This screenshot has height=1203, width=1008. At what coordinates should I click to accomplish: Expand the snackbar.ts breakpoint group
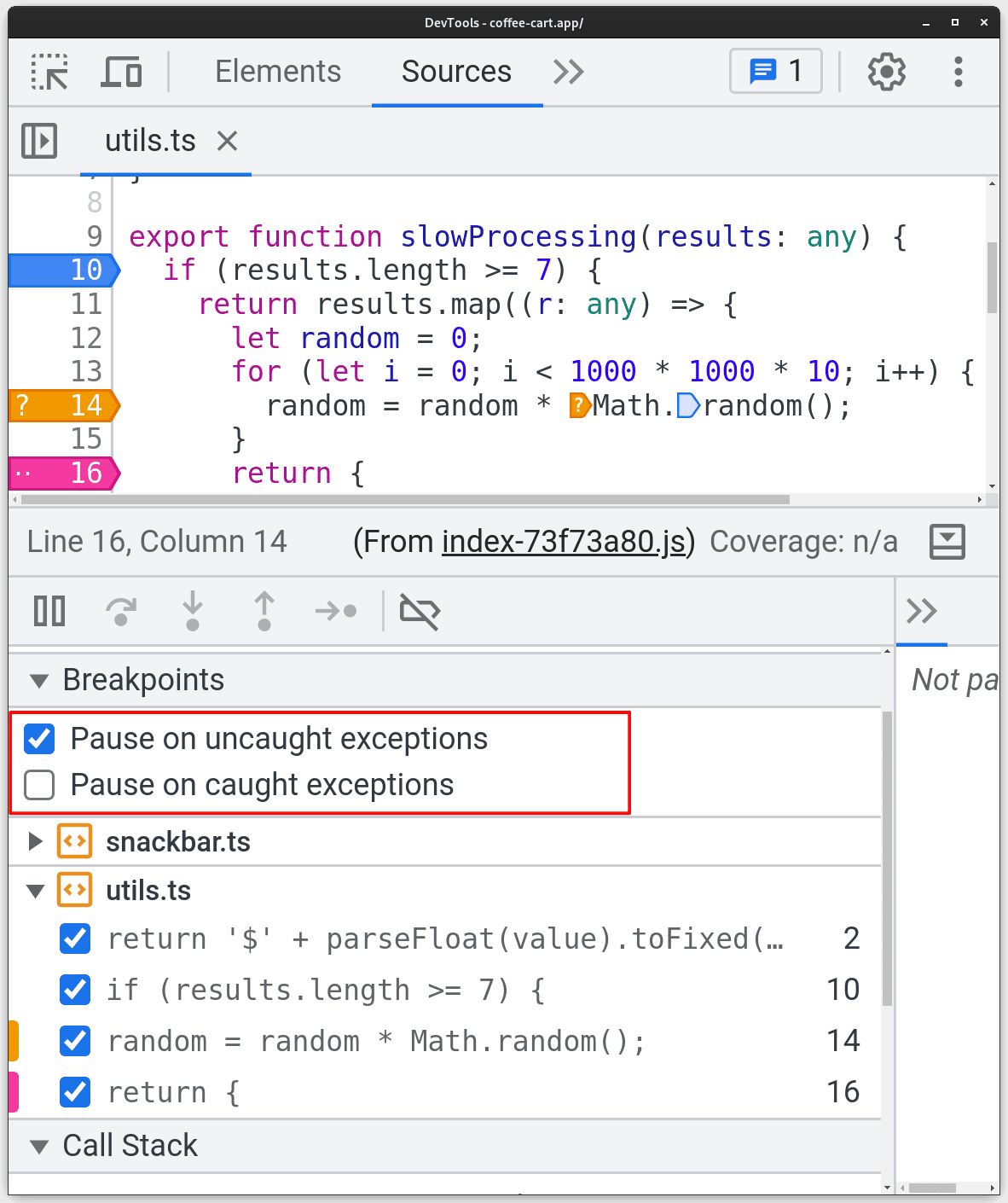(35, 841)
